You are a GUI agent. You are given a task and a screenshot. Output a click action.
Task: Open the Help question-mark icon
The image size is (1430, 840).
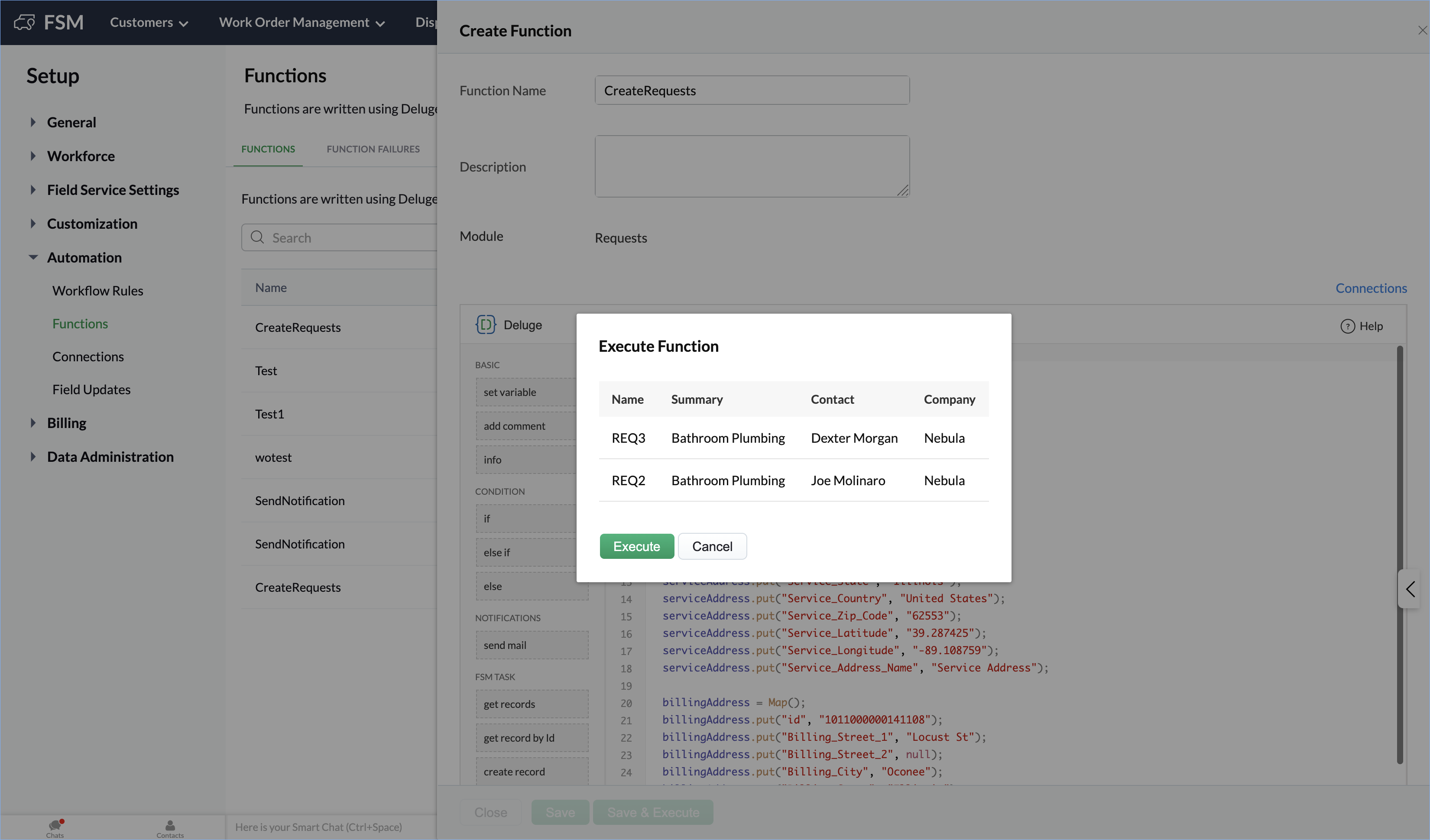coord(1347,326)
